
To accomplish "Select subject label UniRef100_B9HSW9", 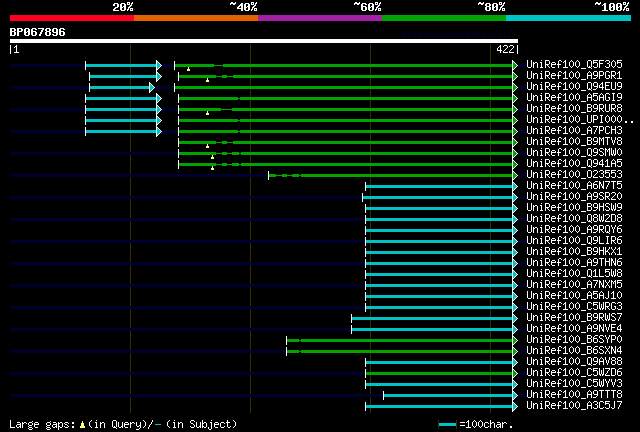I will 574,207.
